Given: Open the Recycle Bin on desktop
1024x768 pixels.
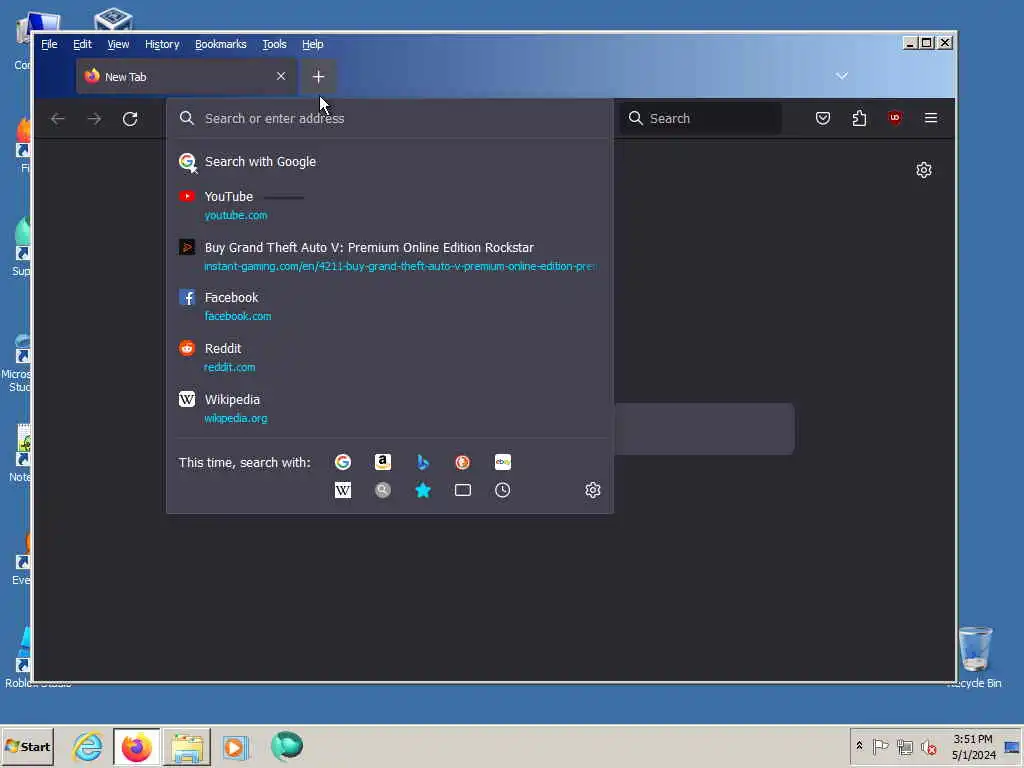Looking at the screenshot, I should (974, 656).
